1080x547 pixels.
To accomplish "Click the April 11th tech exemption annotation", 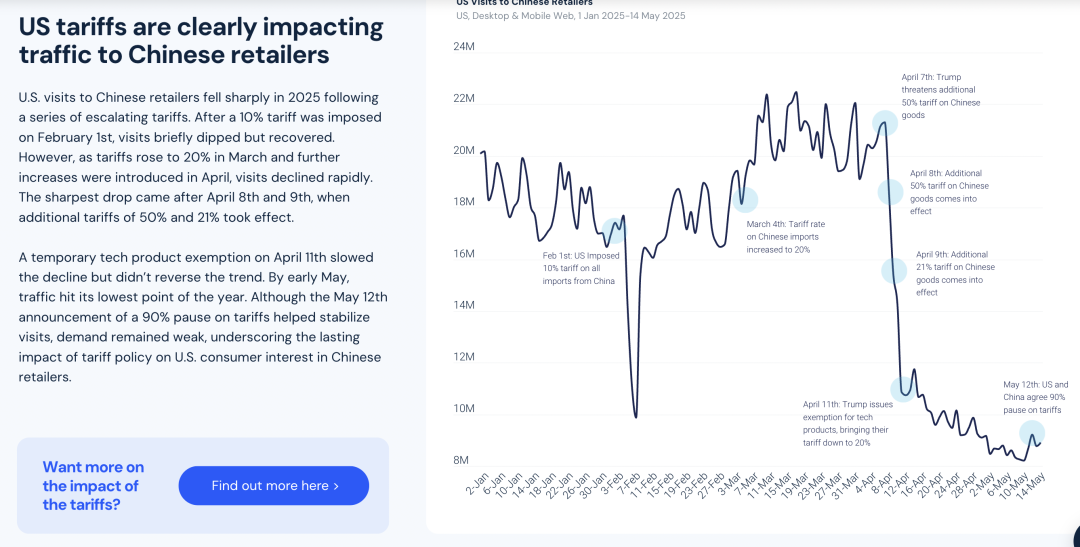I will pyautogui.click(x=845, y=423).
